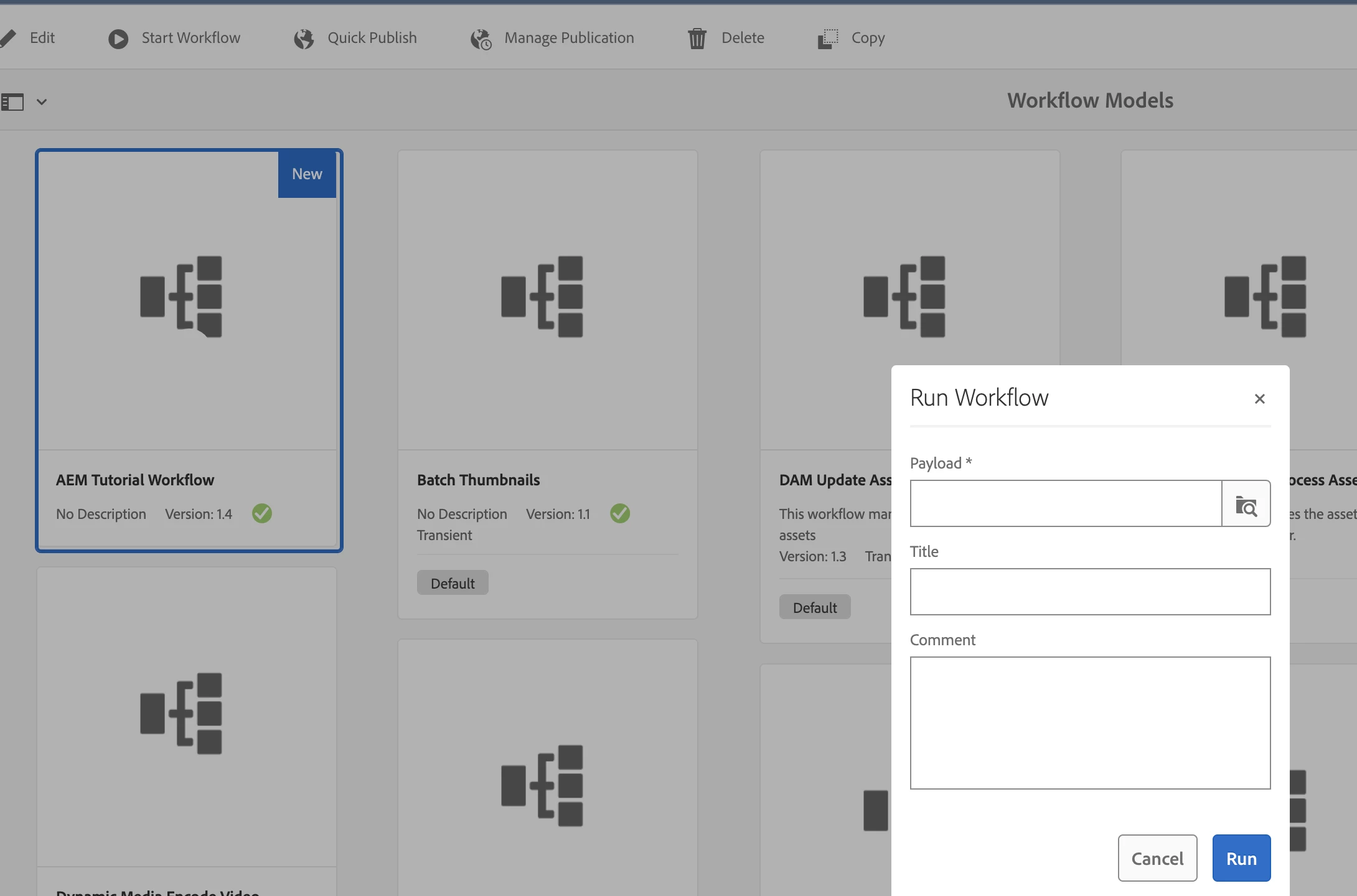Close the Run Workflow dialog

click(x=1259, y=399)
